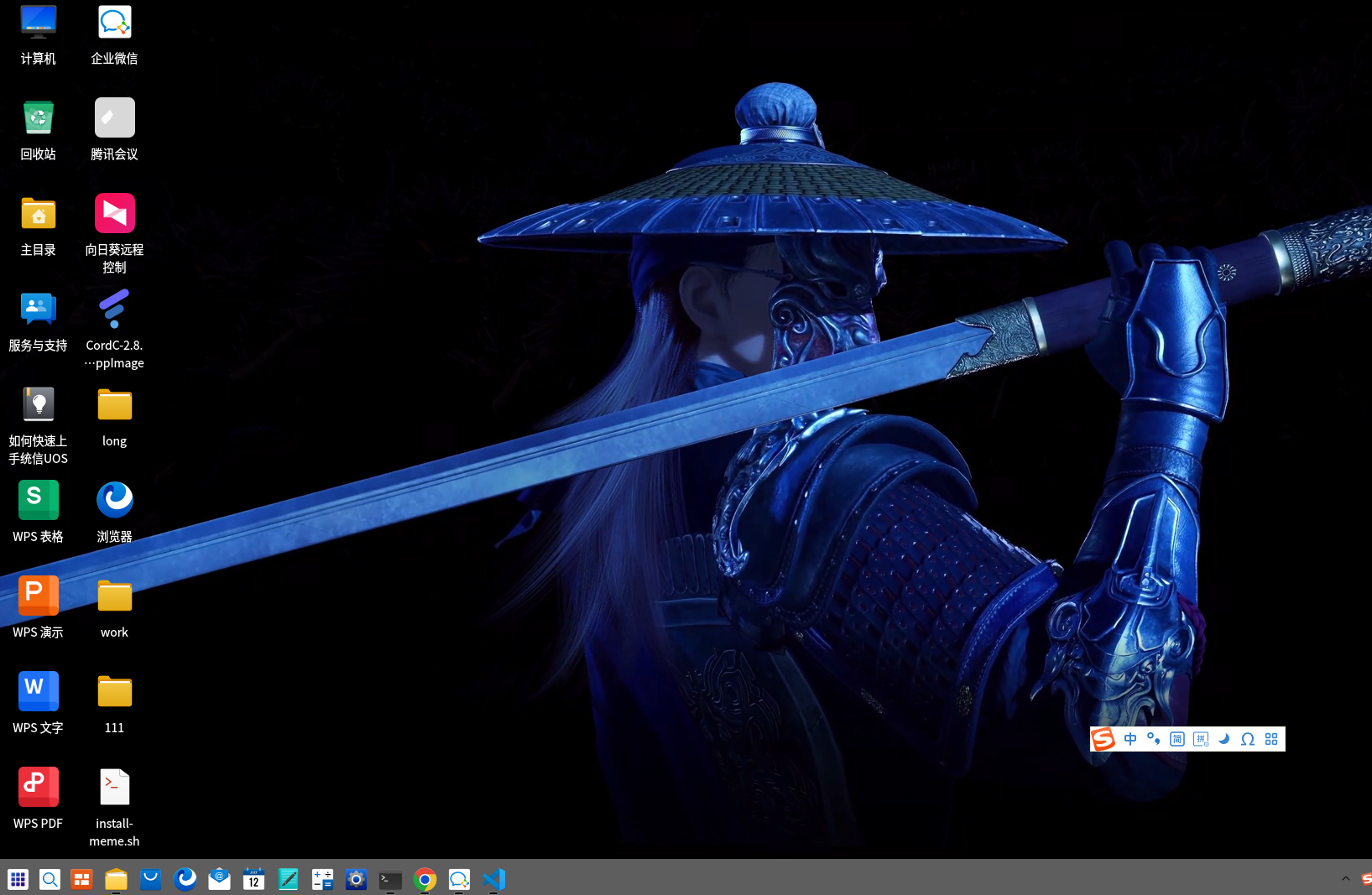Open the 计算机 desktop icon
The width and height of the screenshot is (1372, 895).
point(38,34)
